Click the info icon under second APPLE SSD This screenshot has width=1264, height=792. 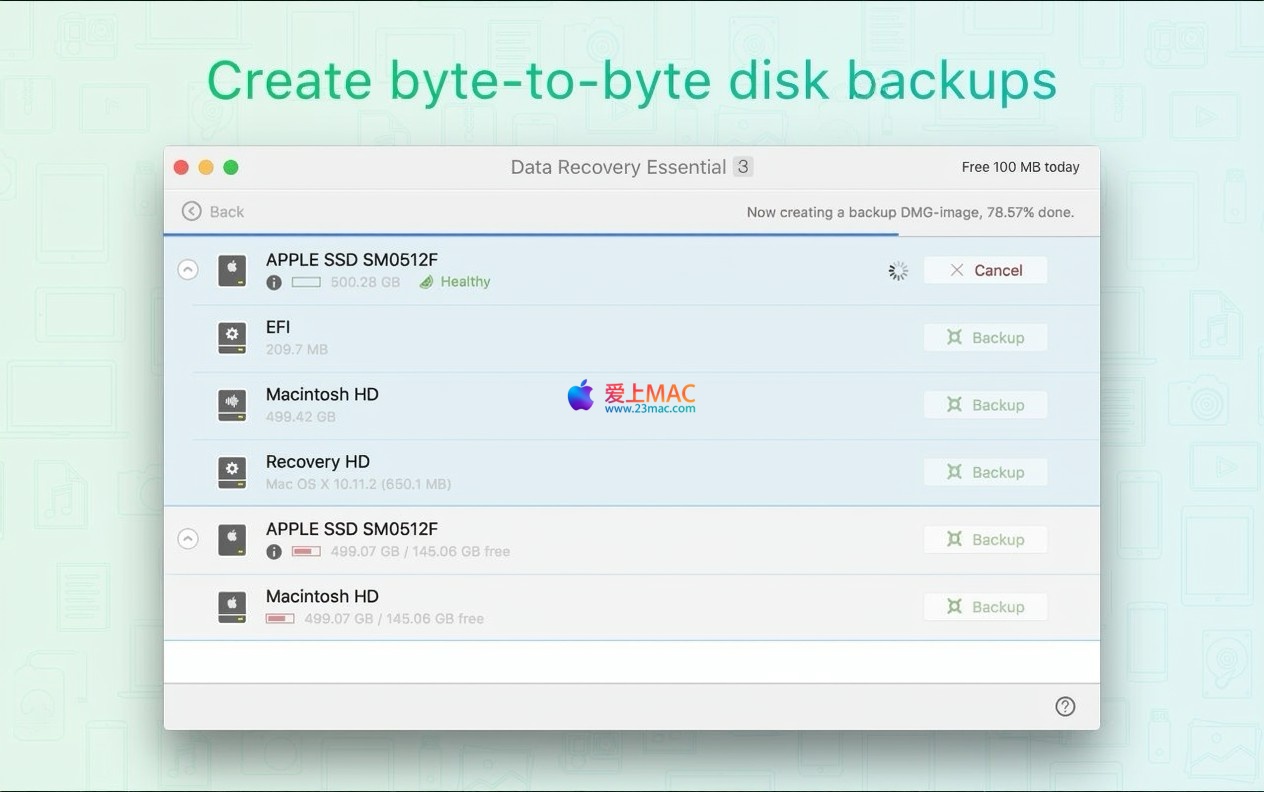[274, 552]
